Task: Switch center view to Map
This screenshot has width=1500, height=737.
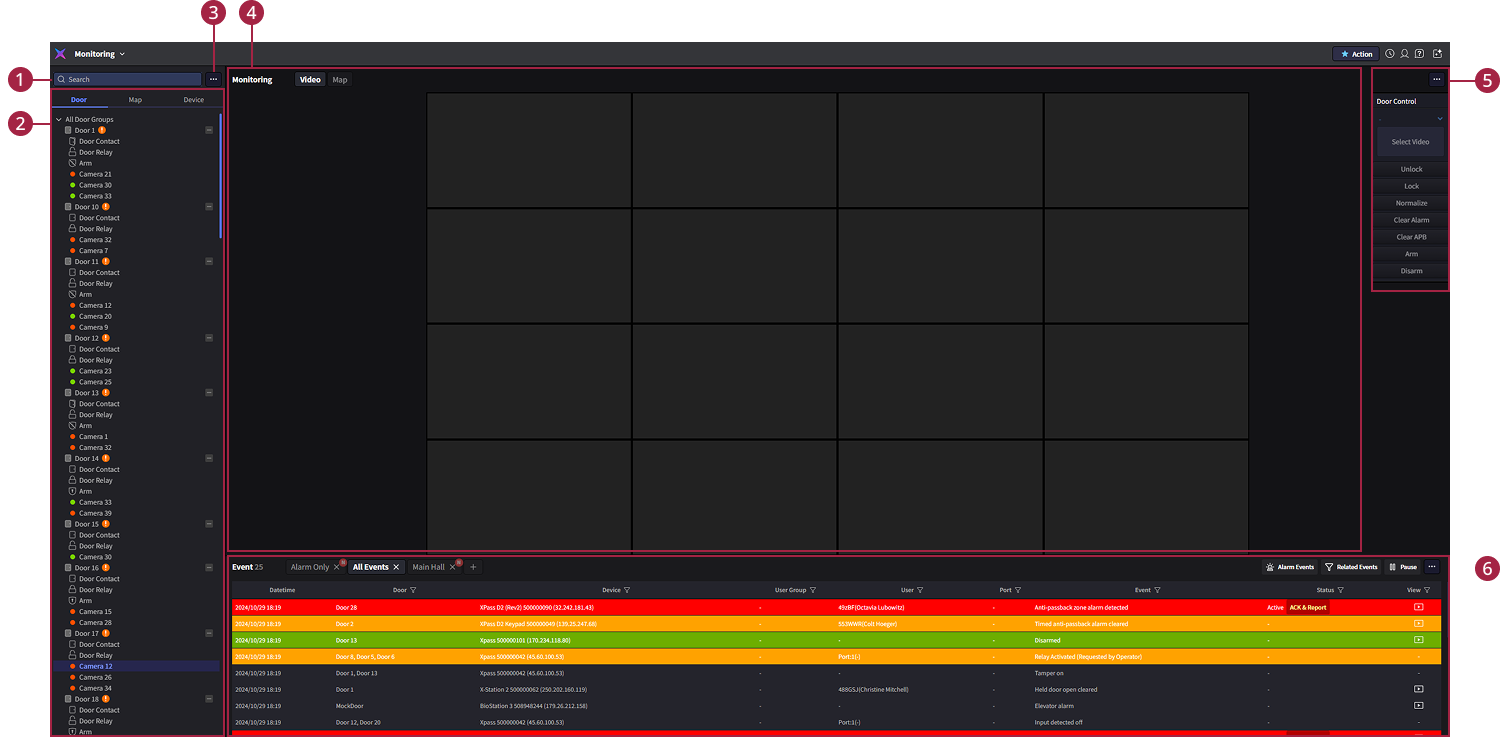Action: (340, 80)
